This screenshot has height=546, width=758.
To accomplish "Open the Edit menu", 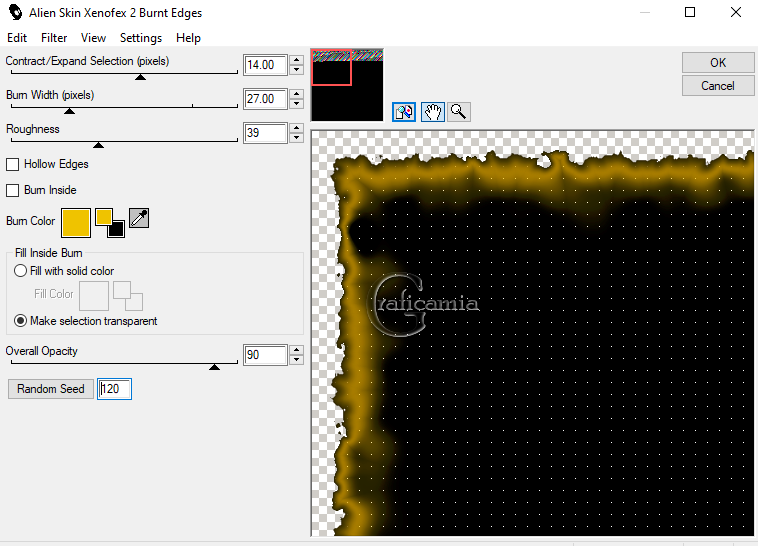I will [17, 38].
